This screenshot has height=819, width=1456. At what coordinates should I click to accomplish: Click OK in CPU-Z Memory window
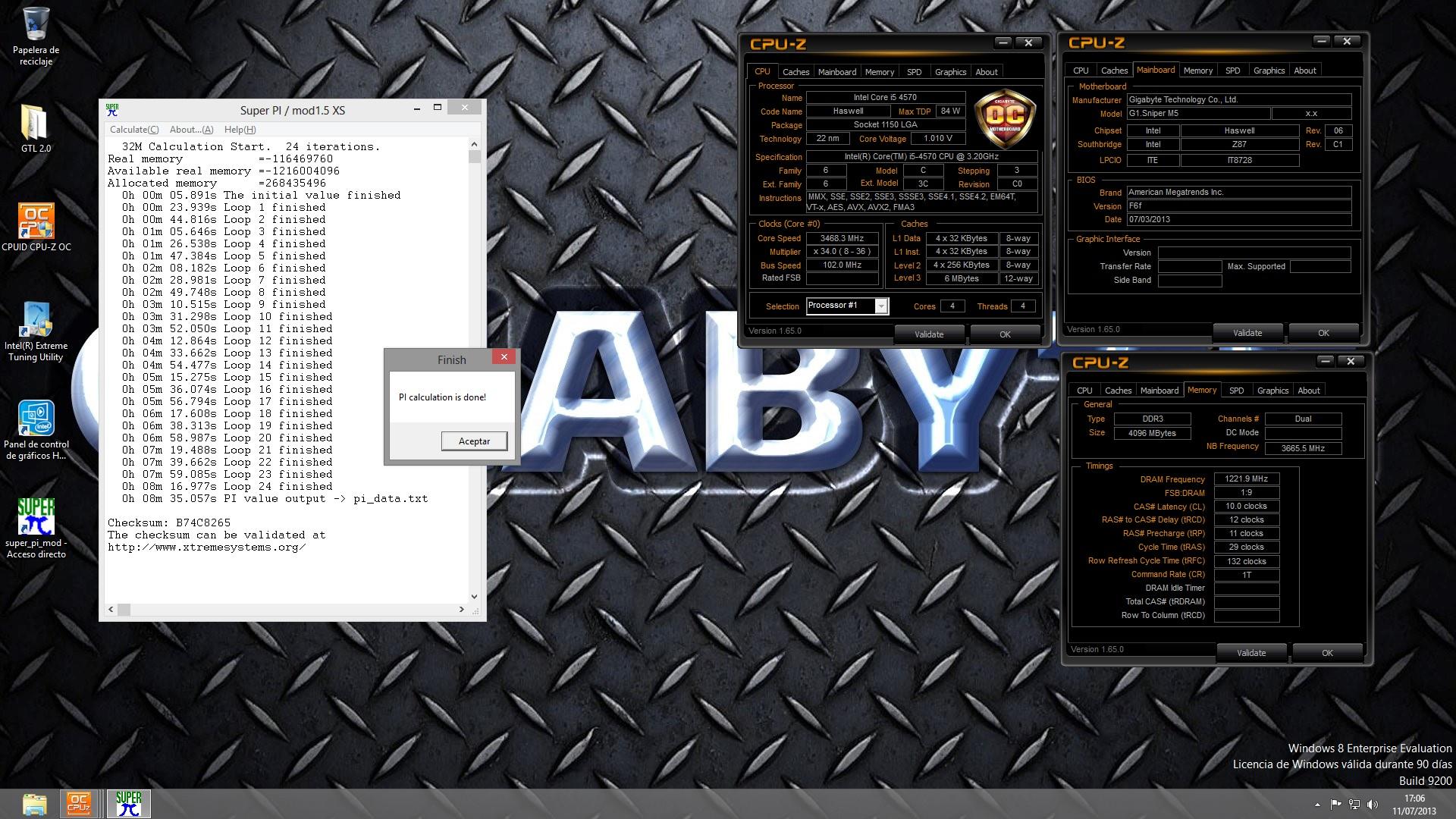pyautogui.click(x=1327, y=653)
